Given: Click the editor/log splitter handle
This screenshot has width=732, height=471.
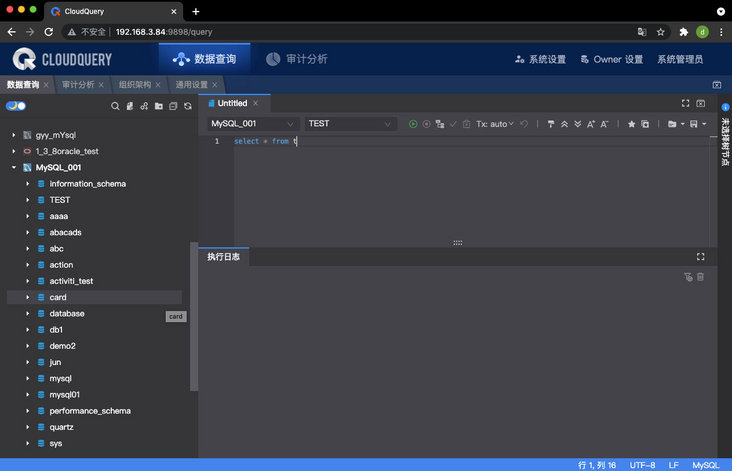Looking at the screenshot, I should pos(458,243).
